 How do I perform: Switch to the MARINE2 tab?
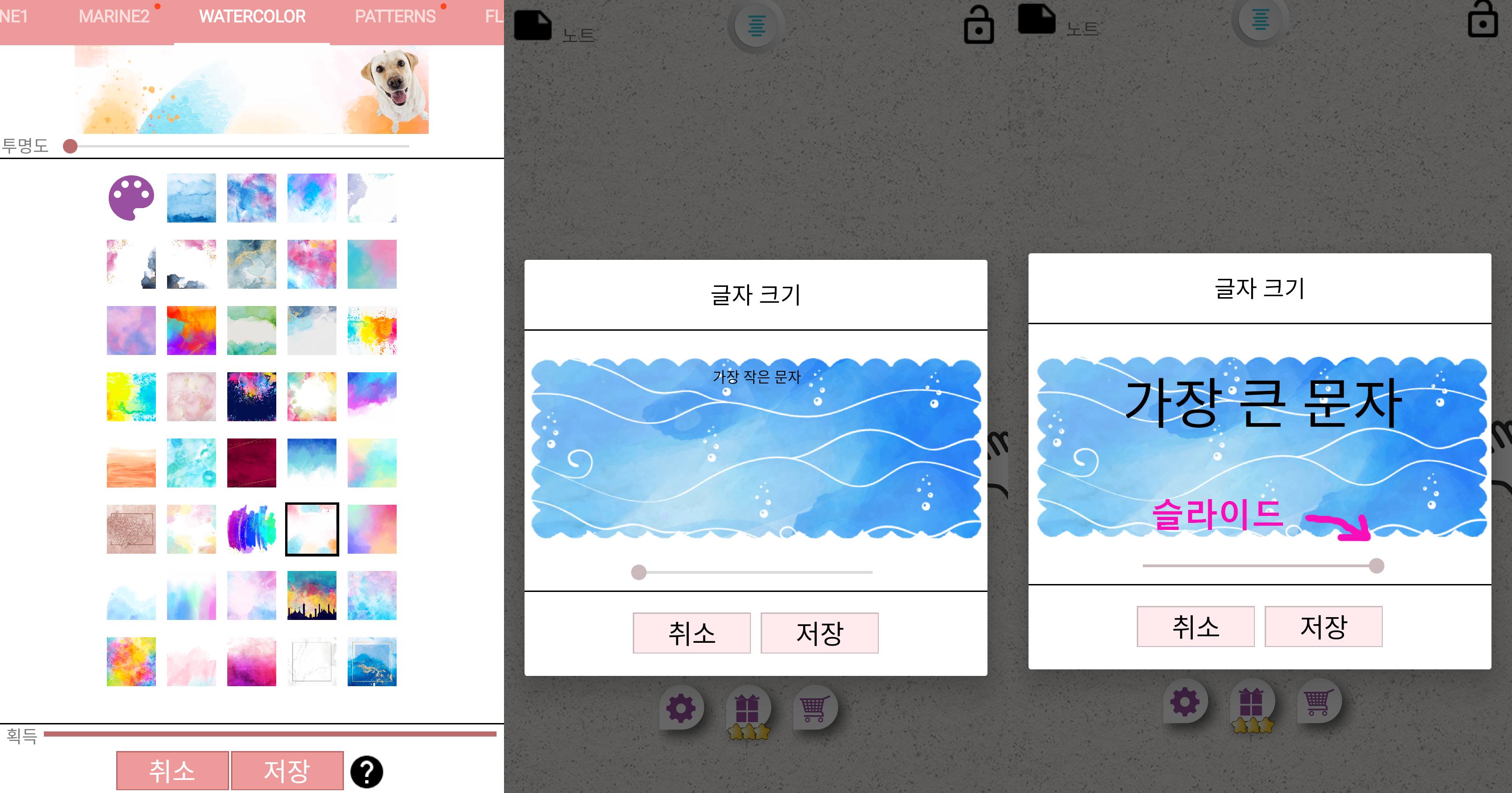click(114, 16)
